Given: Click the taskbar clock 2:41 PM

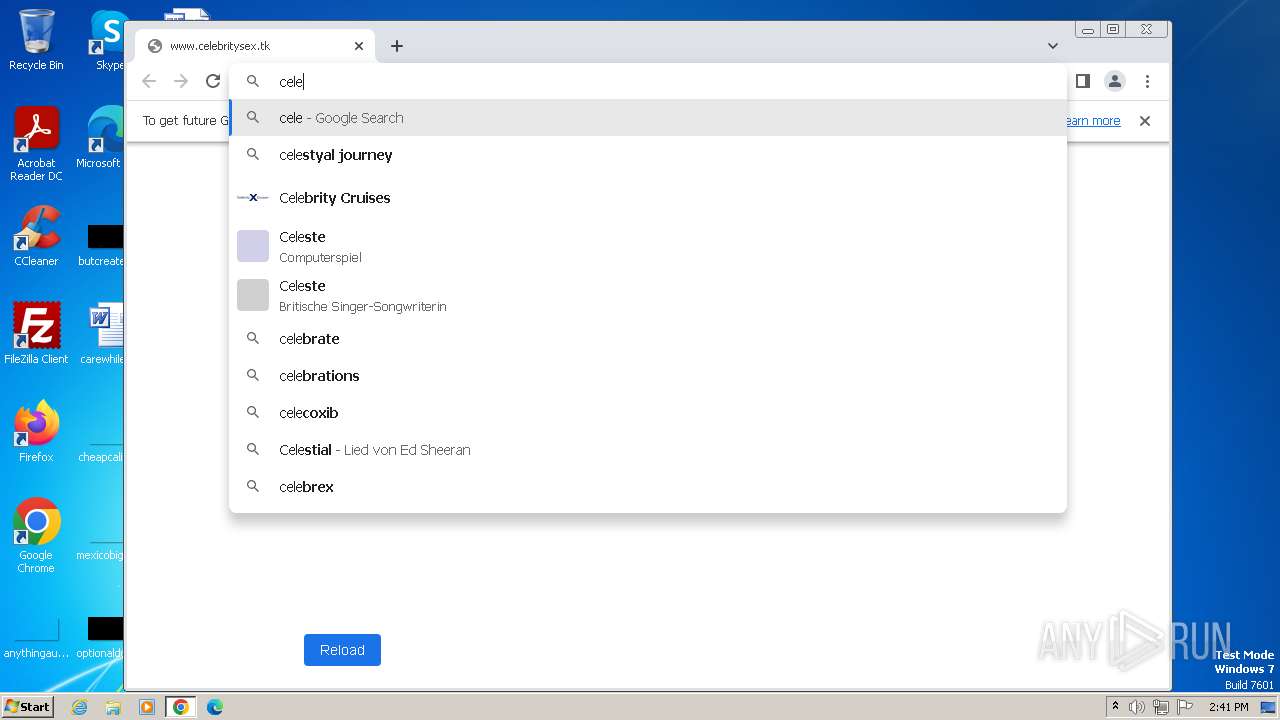Looking at the screenshot, I should [x=1228, y=707].
